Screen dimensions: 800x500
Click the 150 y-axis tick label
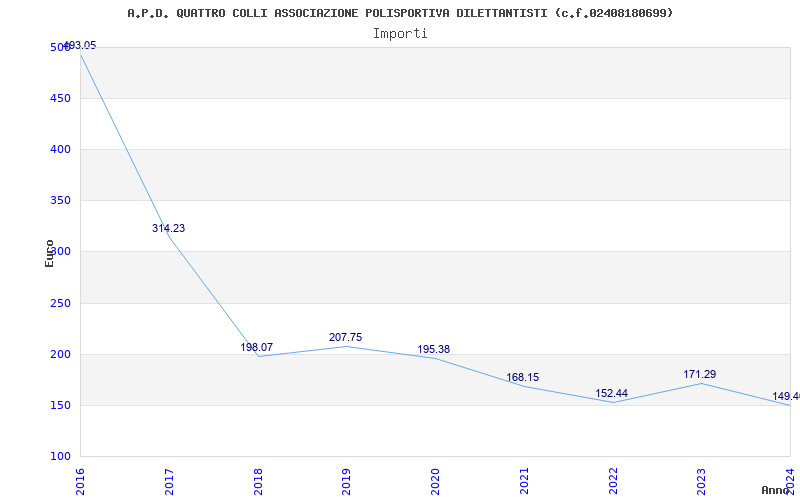click(x=60, y=406)
